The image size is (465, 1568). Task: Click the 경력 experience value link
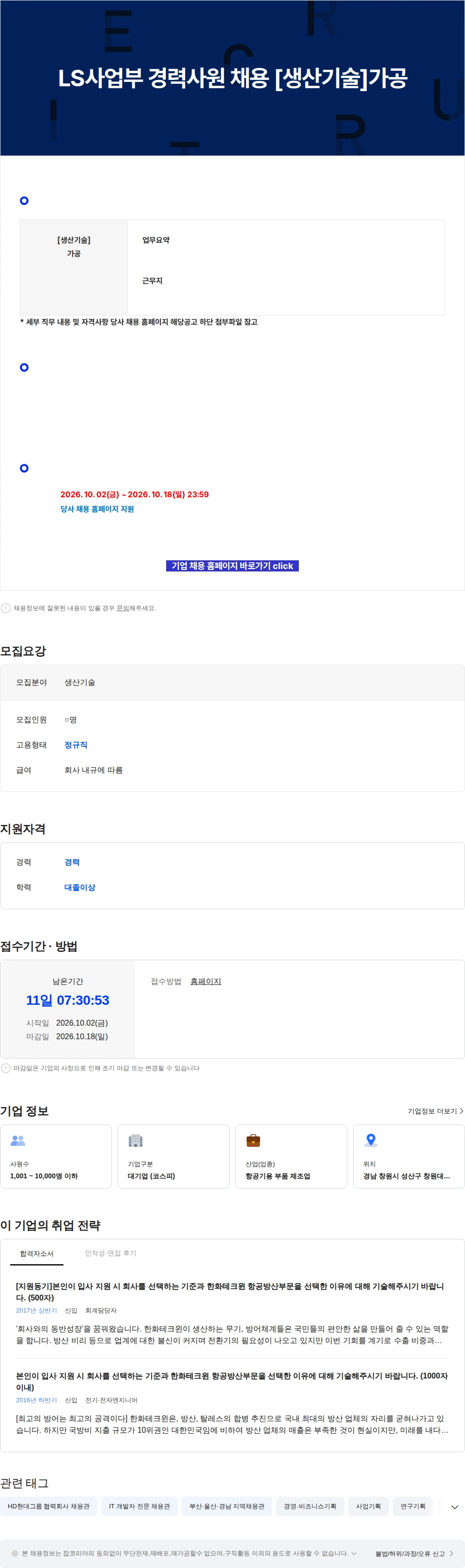(x=72, y=863)
